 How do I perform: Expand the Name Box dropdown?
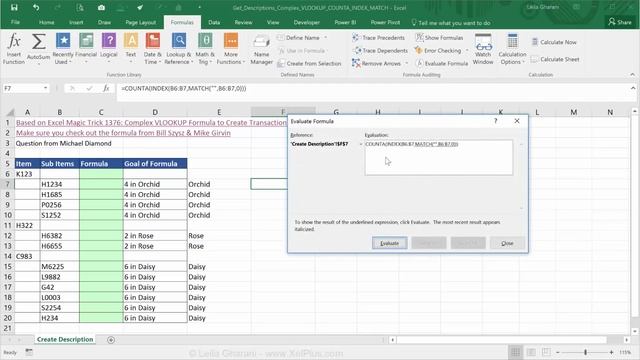(x=45, y=88)
